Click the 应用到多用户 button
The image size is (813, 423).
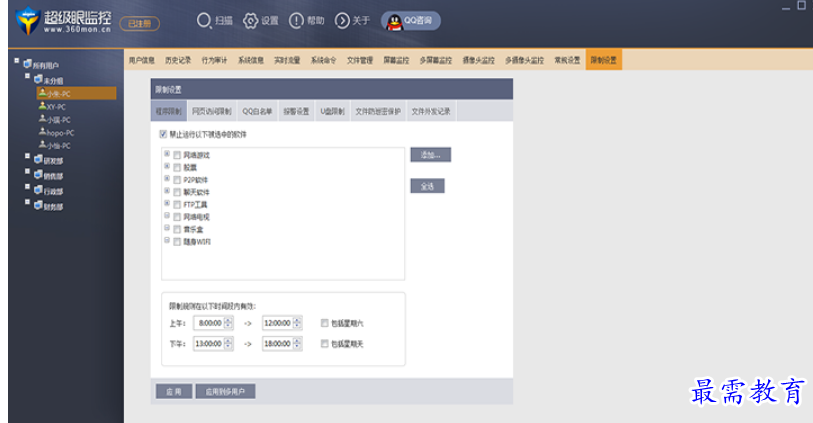[x=225, y=391]
